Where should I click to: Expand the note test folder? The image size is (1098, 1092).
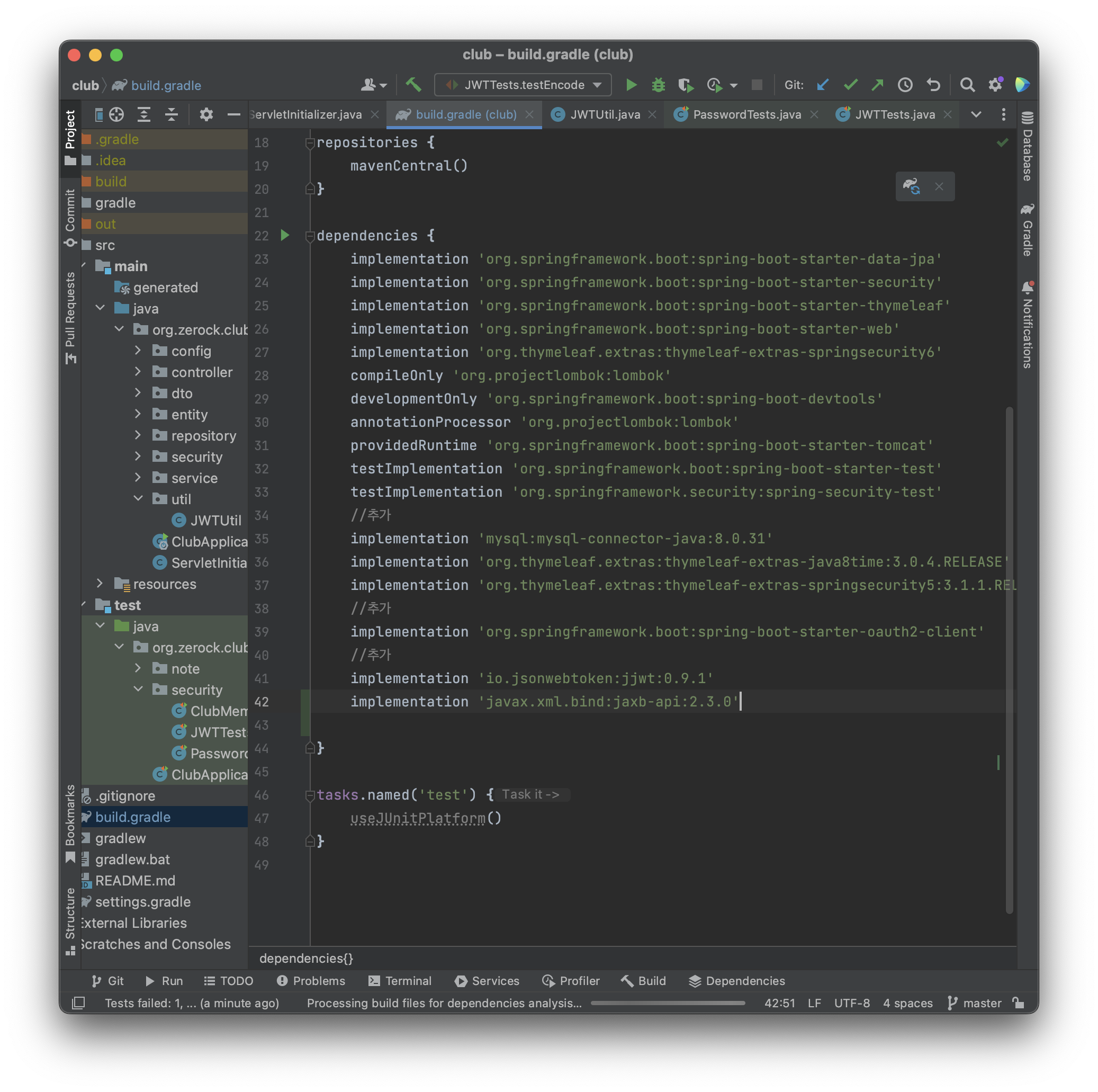(138, 668)
